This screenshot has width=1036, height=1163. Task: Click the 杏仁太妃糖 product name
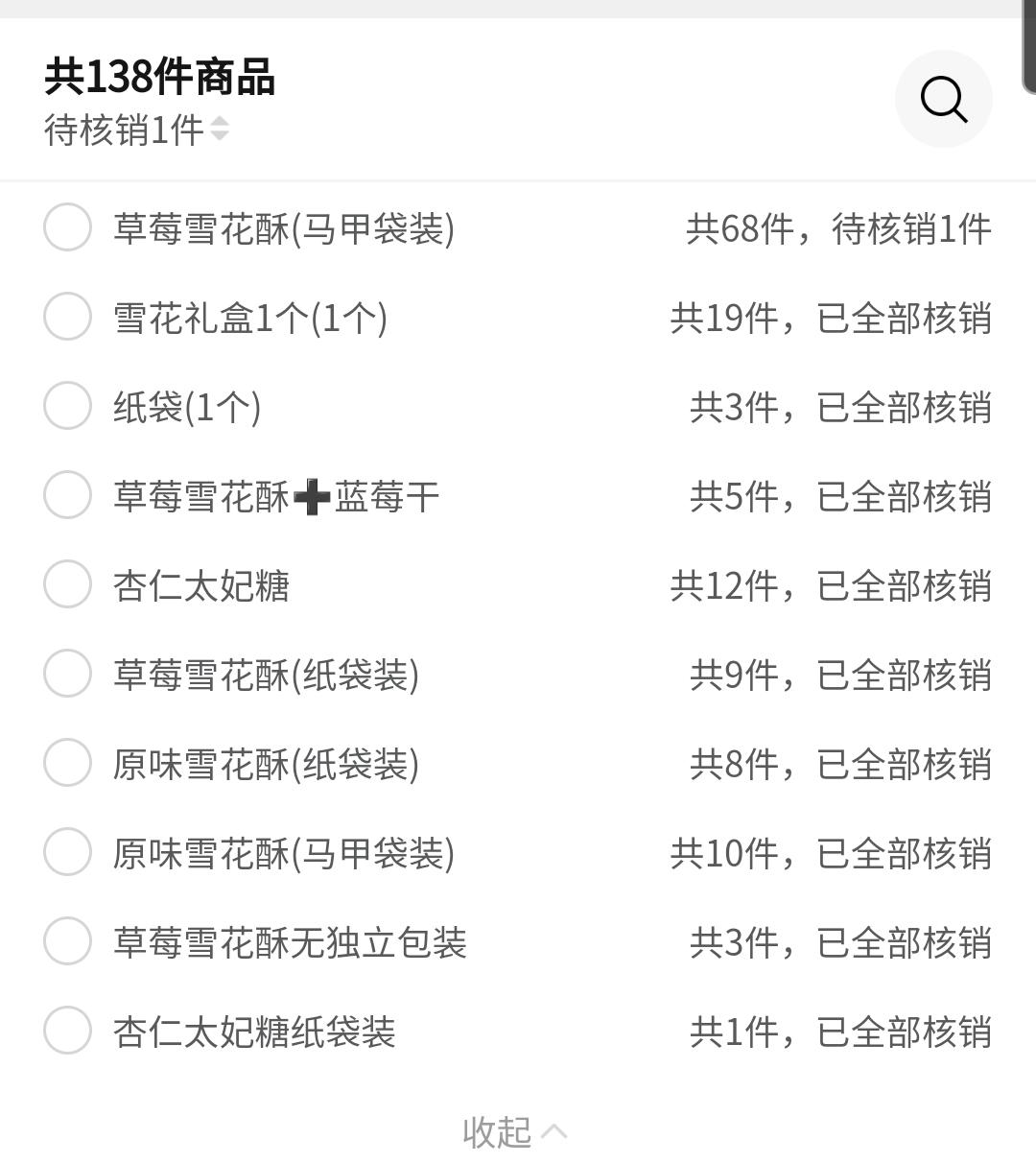(201, 586)
